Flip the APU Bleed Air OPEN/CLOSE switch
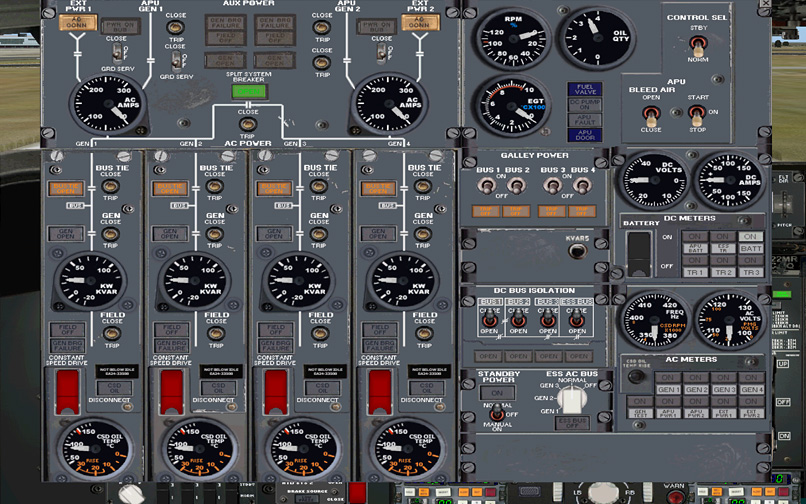806x504 pixels. click(651, 114)
